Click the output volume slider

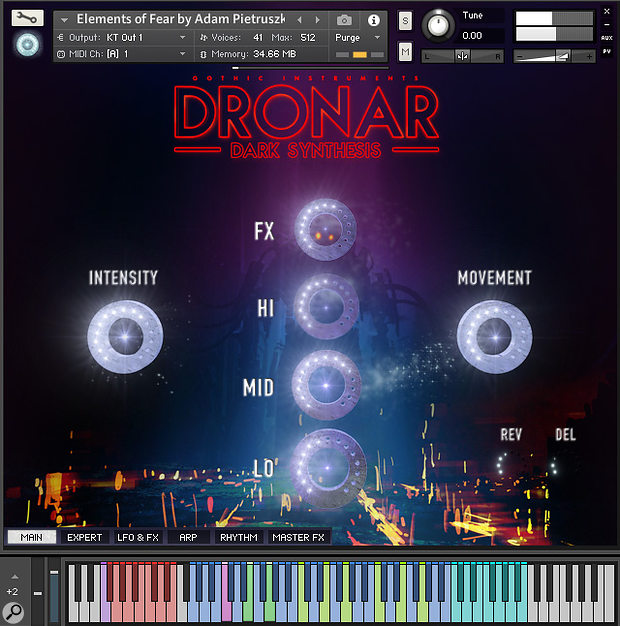click(554, 57)
